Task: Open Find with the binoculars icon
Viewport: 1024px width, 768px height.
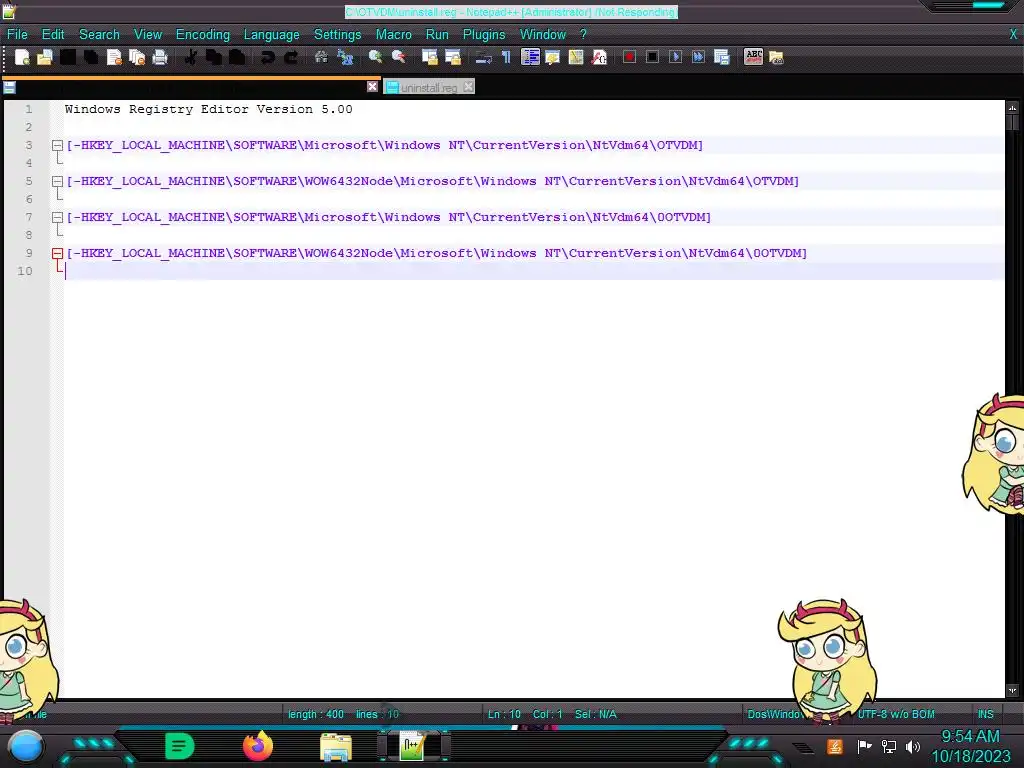Action: click(321, 57)
